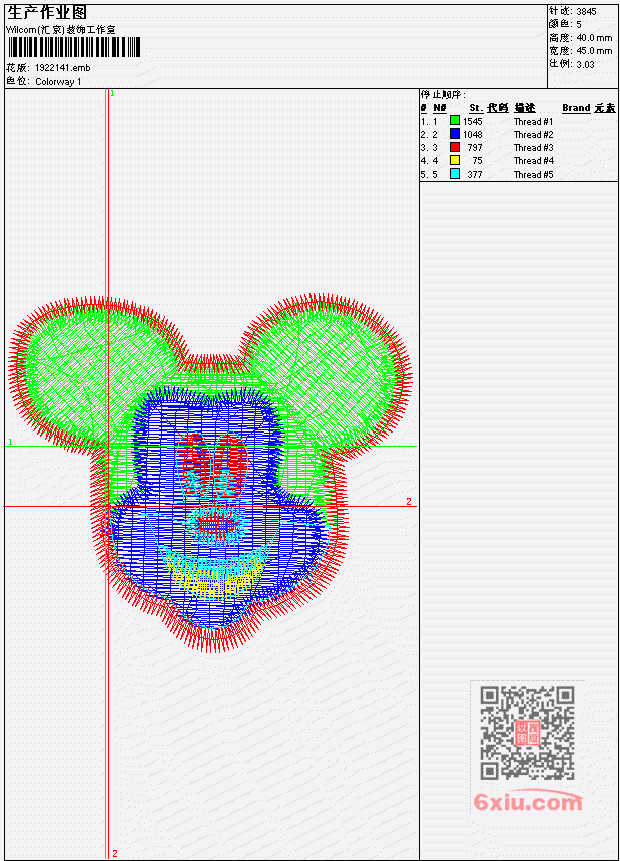The image size is (620, 861).
Task: Click the stitch count 1545
Action: click(x=472, y=121)
